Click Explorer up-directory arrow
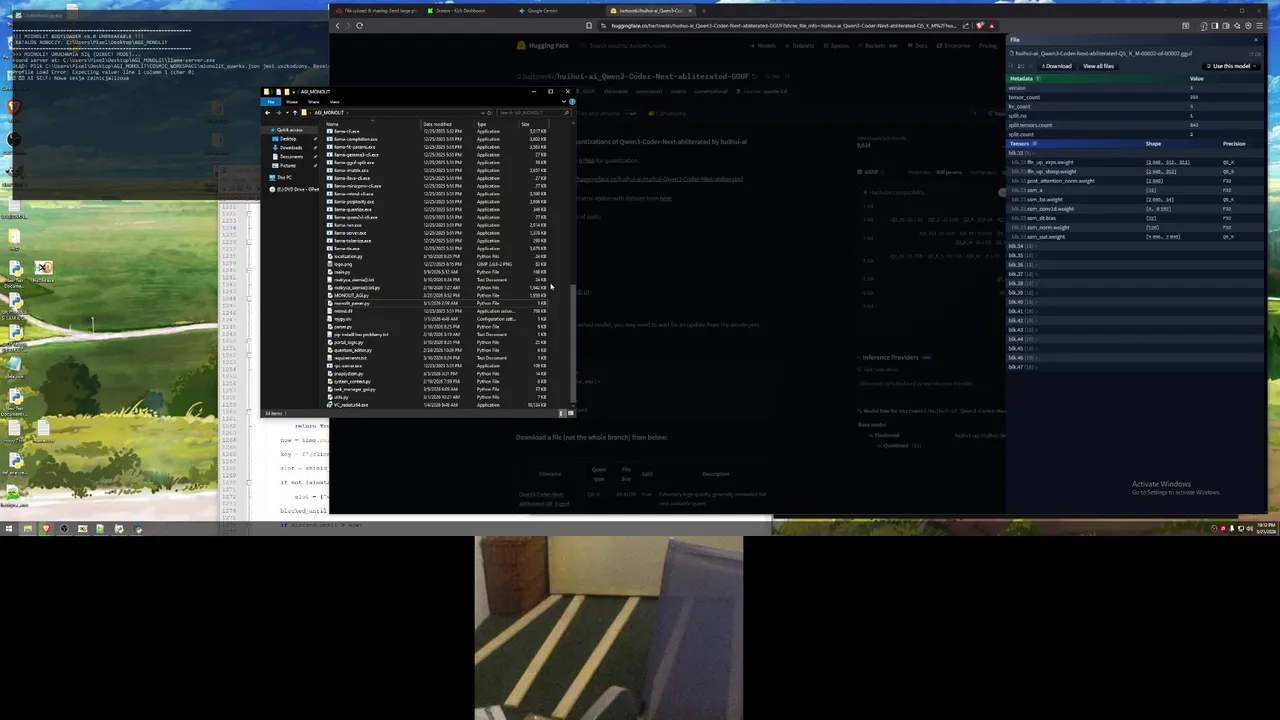This screenshot has width=1280, height=720. (x=295, y=113)
